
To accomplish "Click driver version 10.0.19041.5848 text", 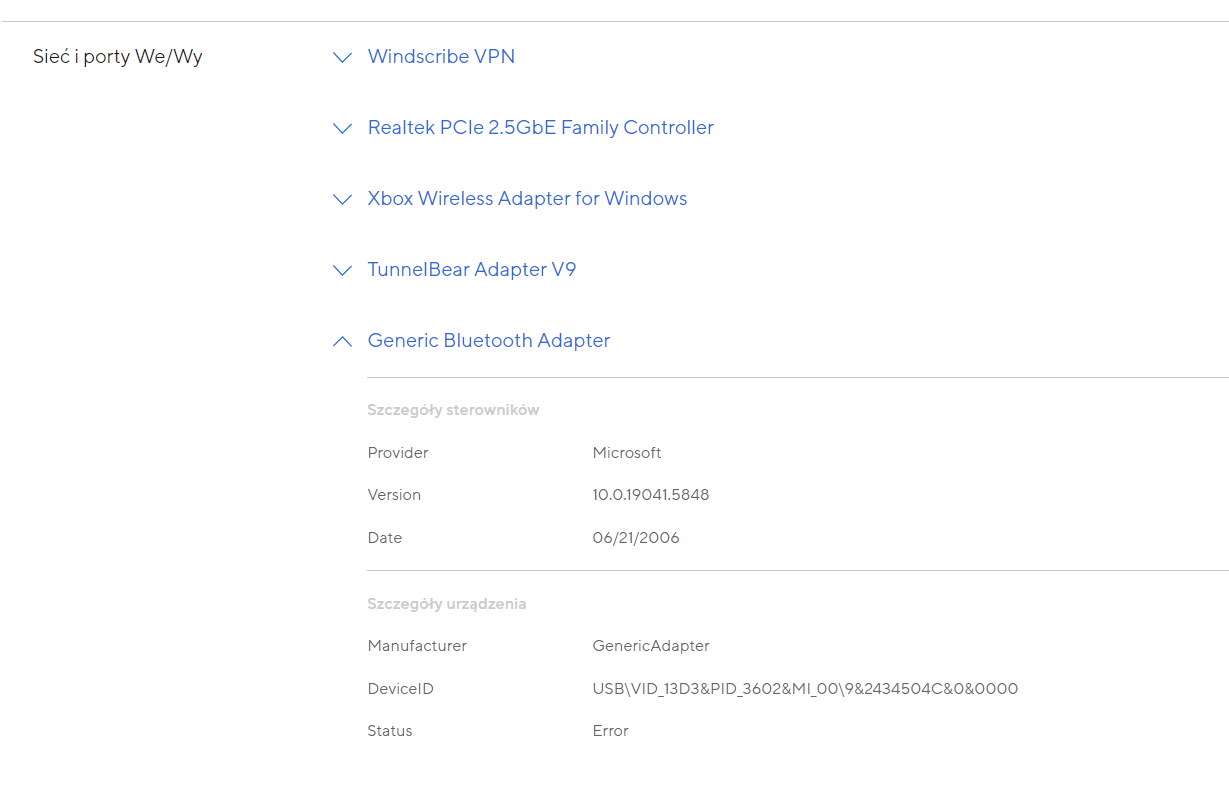I will [x=650, y=495].
